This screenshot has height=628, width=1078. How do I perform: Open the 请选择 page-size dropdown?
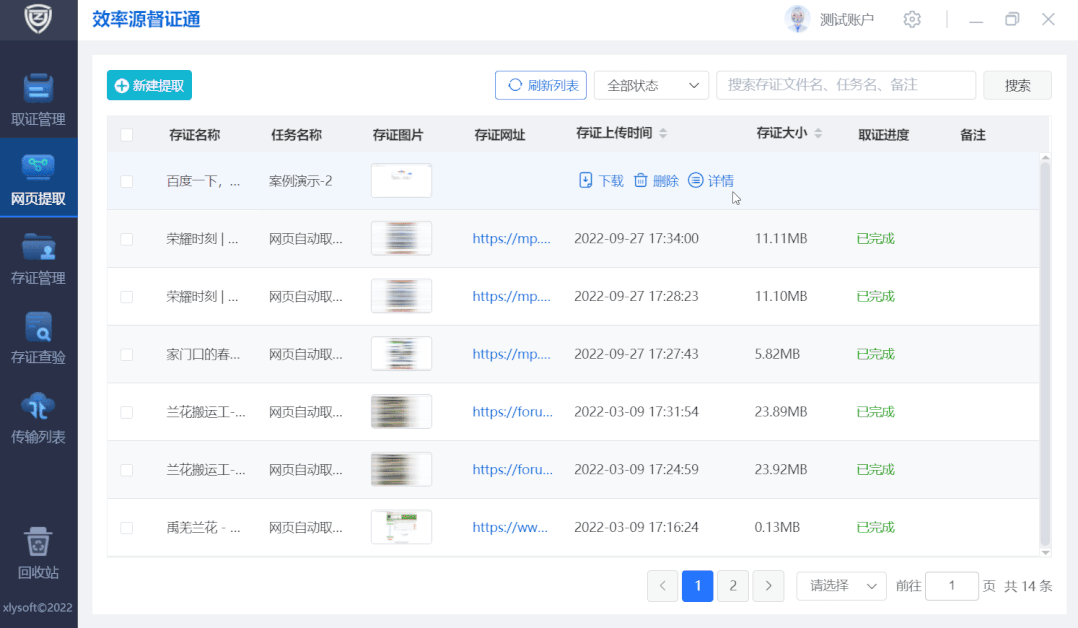[x=842, y=586]
